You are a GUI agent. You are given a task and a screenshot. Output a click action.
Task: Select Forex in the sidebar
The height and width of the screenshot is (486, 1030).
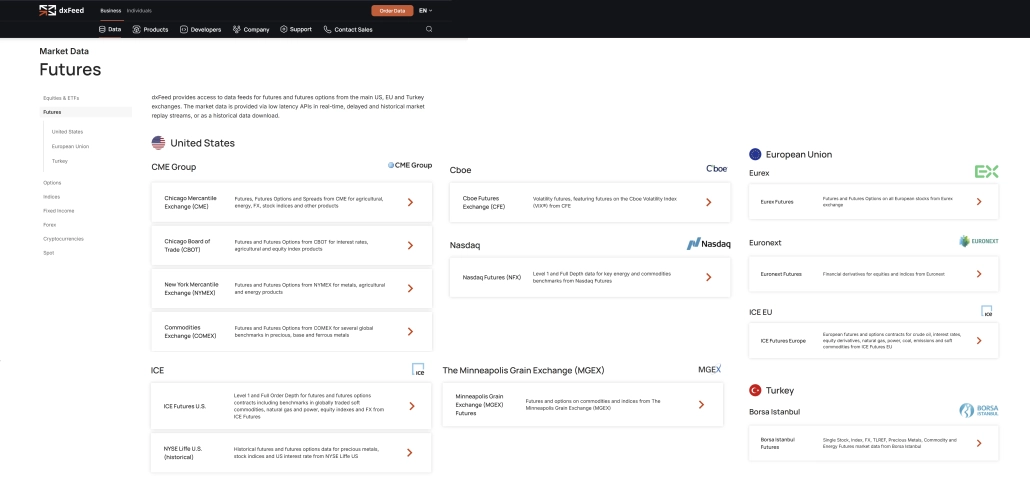tap(50, 225)
